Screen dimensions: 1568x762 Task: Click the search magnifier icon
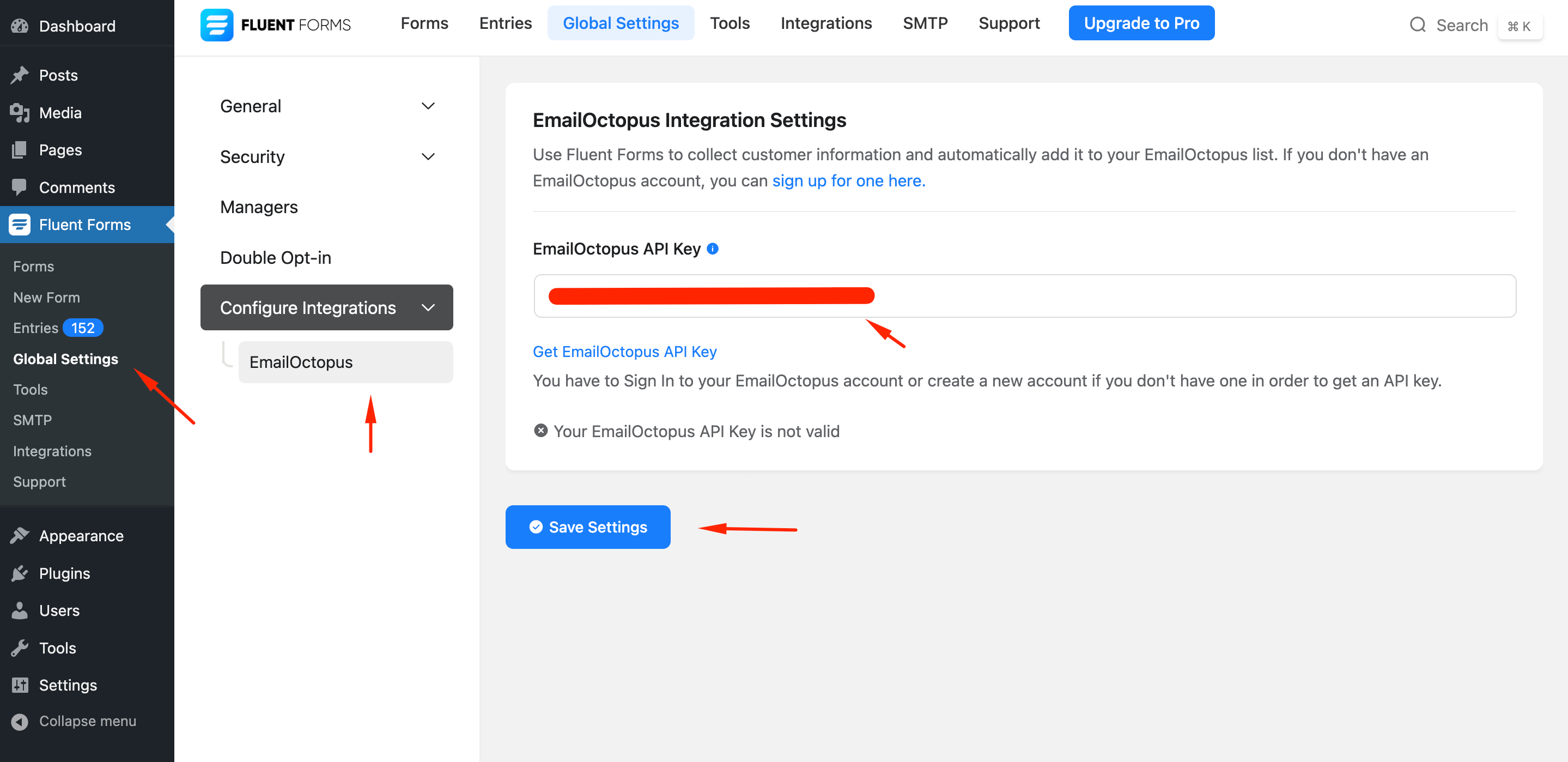coord(1418,25)
